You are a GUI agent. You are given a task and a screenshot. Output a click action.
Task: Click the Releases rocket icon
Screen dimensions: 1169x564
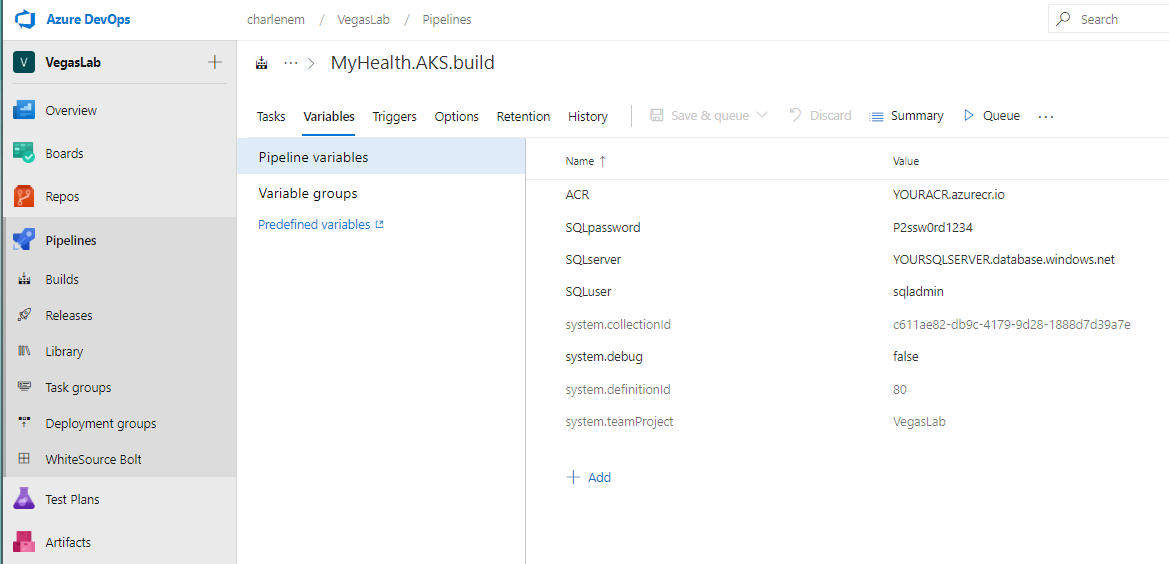pos(24,315)
